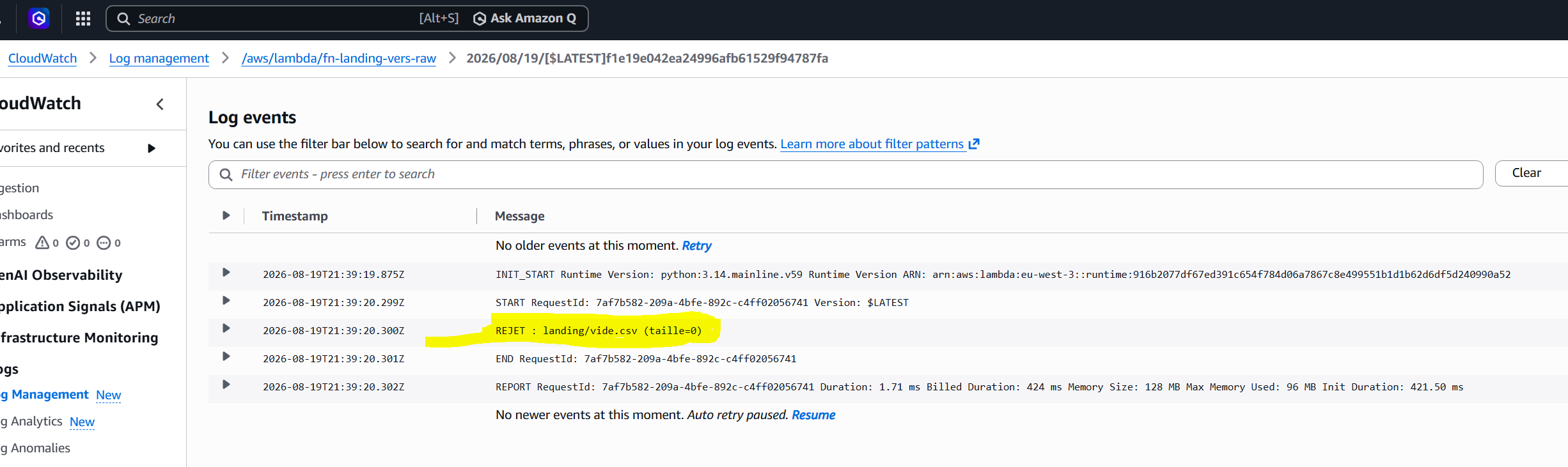
Task: Click the New badge next to Log Analytics
Action: point(82,422)
